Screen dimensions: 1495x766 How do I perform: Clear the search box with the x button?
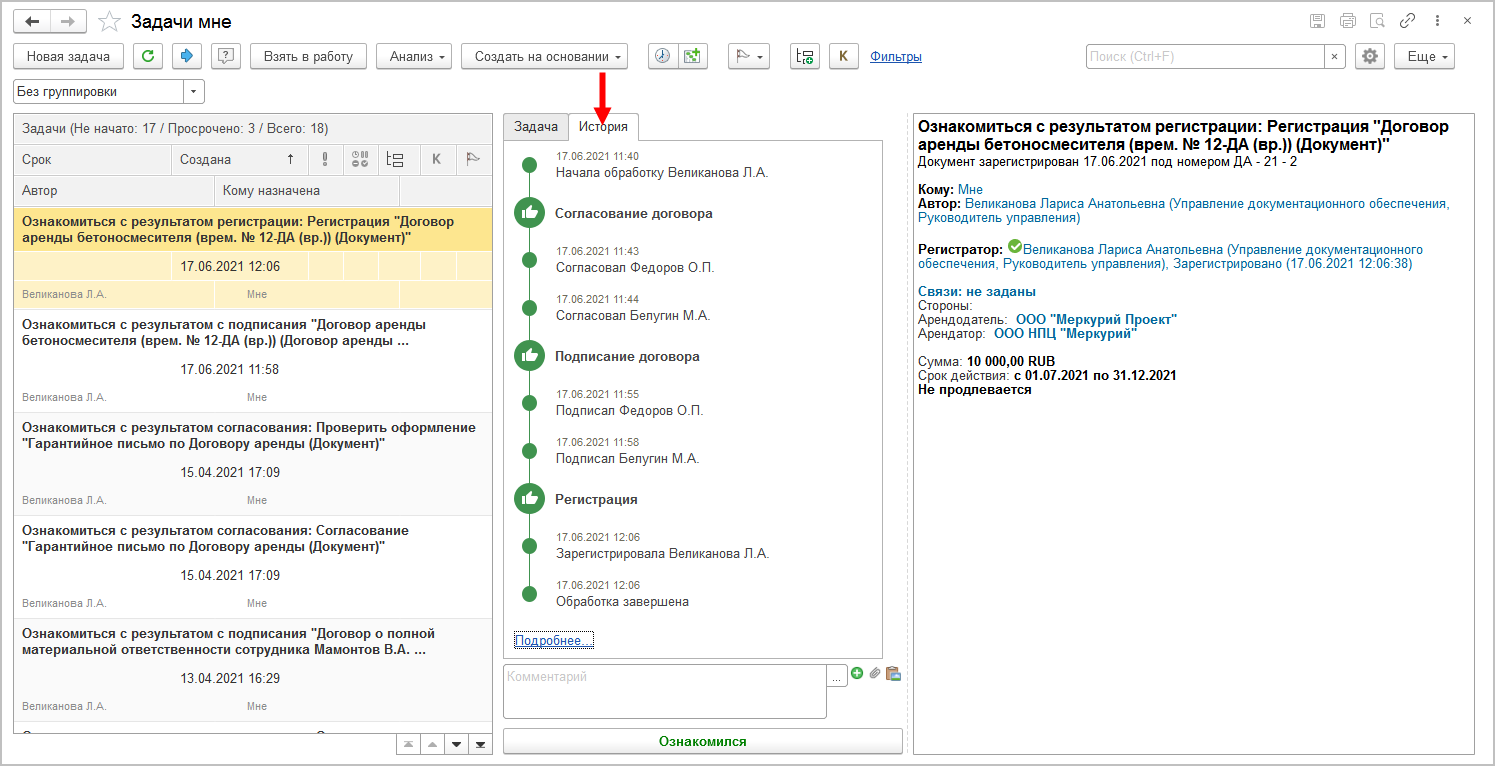click(1334, 57)
